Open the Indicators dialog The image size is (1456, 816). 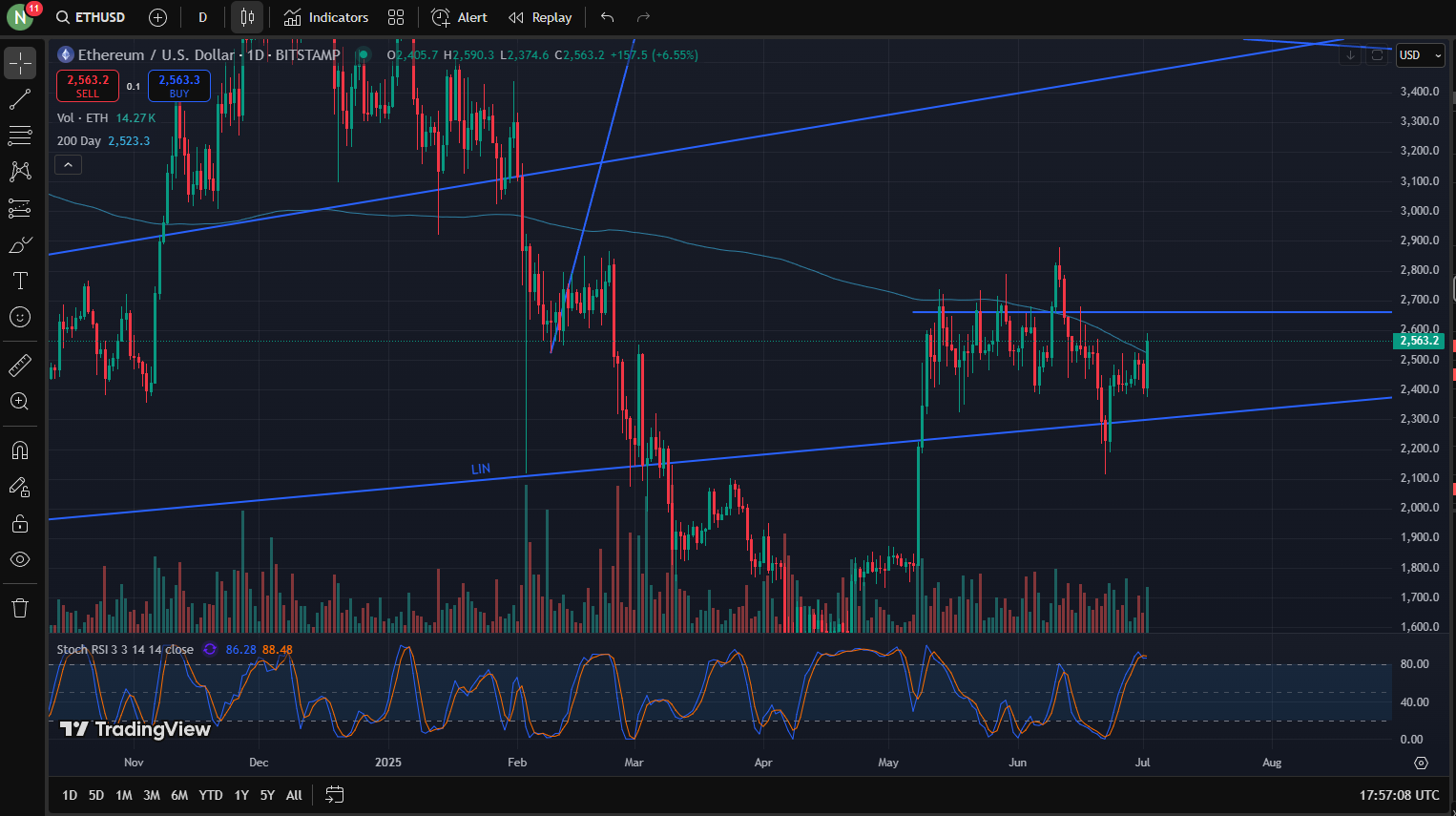326,17
